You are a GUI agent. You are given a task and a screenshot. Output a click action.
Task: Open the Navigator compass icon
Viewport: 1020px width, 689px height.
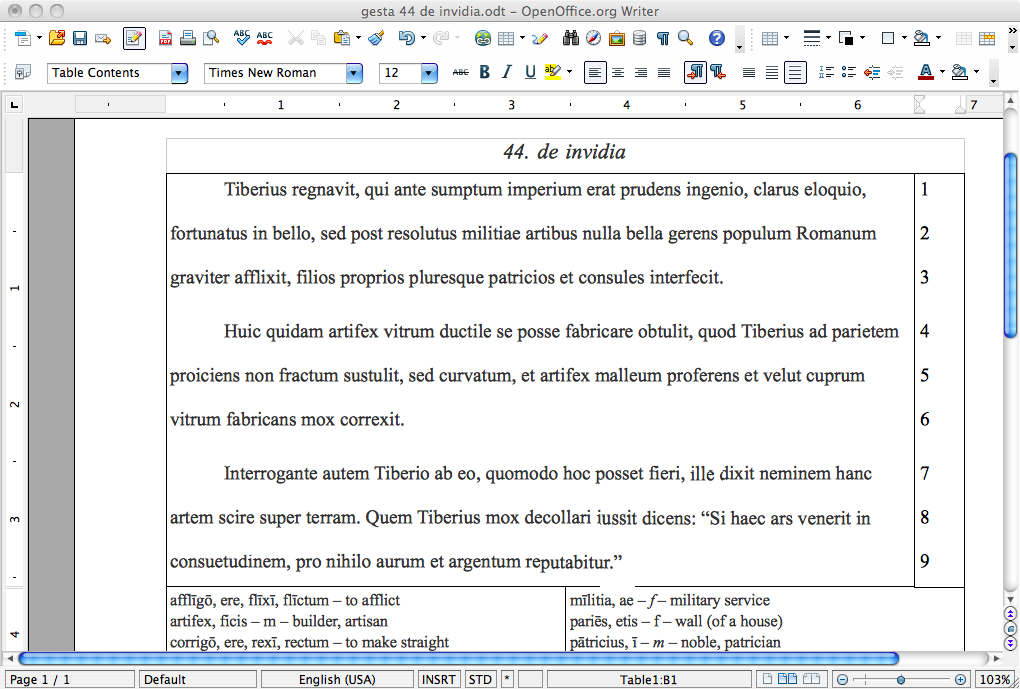point(593,38)
